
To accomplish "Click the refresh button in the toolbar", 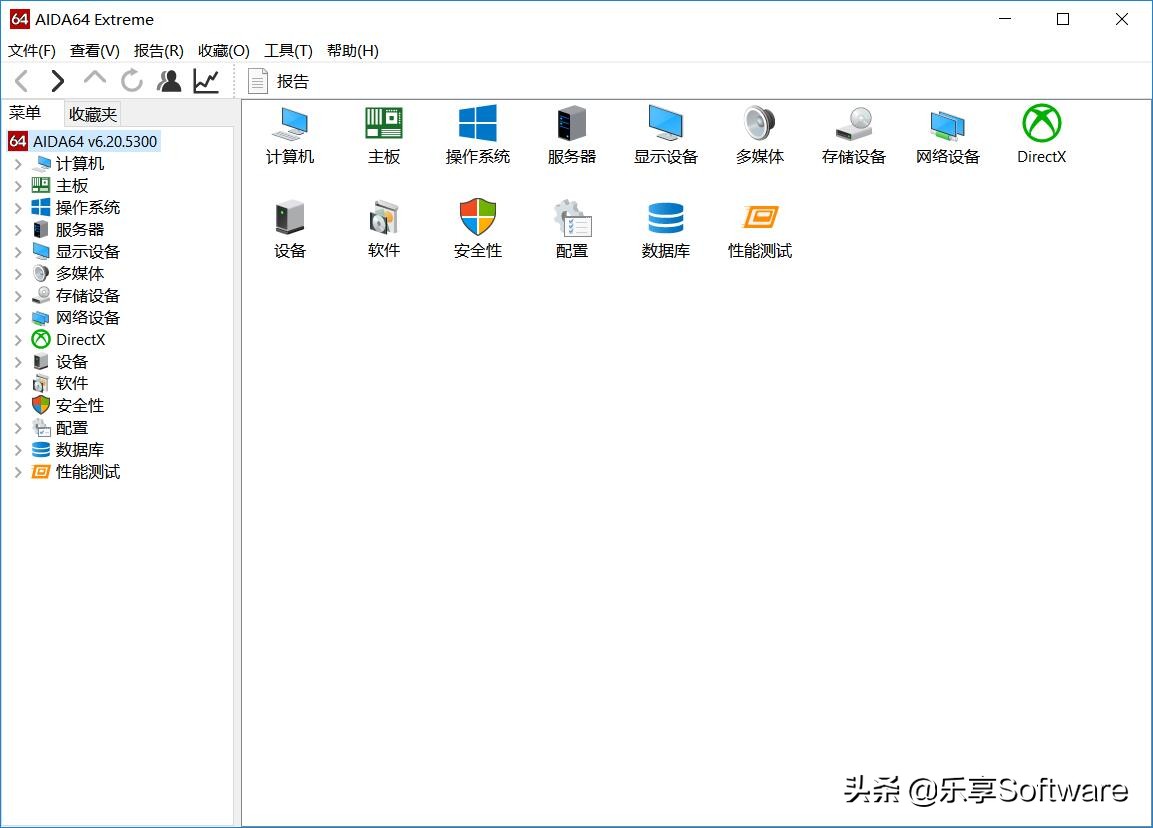I will (x=131, y=81).
